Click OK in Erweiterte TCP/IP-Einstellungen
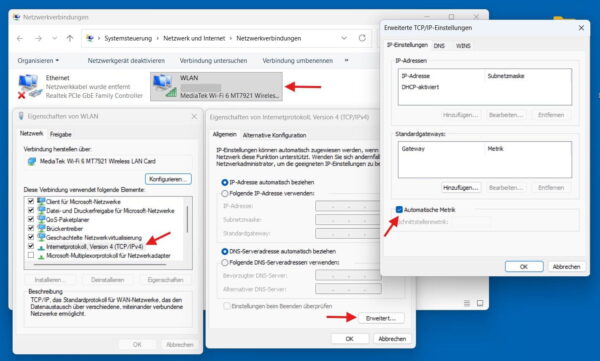Image resolution: width=600 pixels, height=361 pixels. click(x=524, y=266)
